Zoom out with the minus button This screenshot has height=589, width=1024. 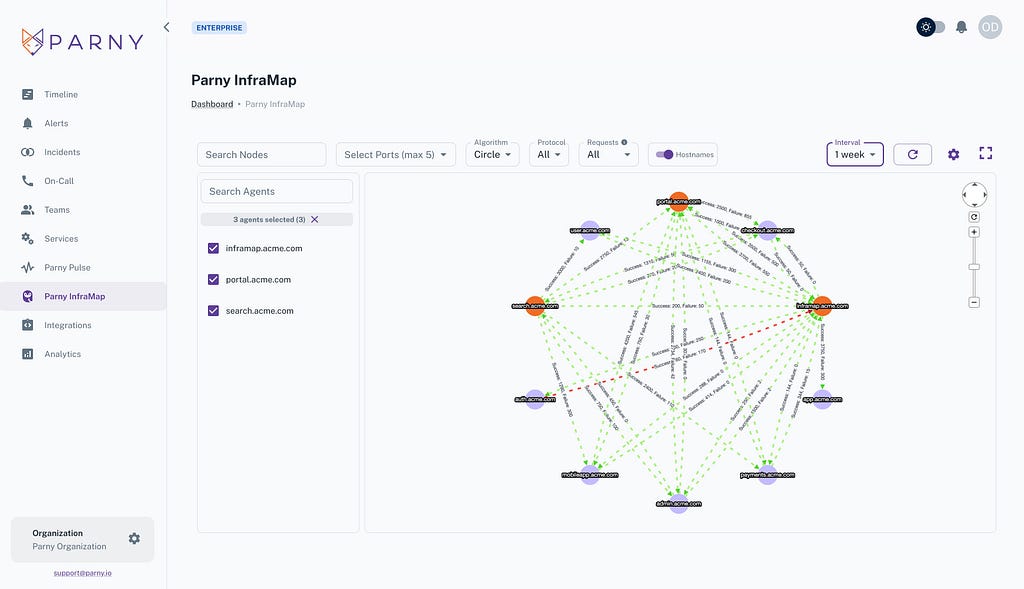click(974, 302)
